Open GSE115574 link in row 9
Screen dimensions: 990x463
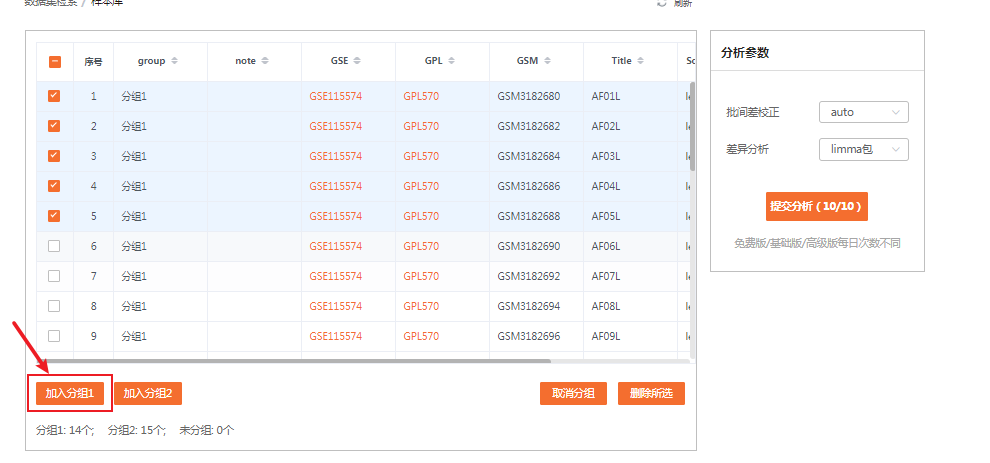[336, 336]
